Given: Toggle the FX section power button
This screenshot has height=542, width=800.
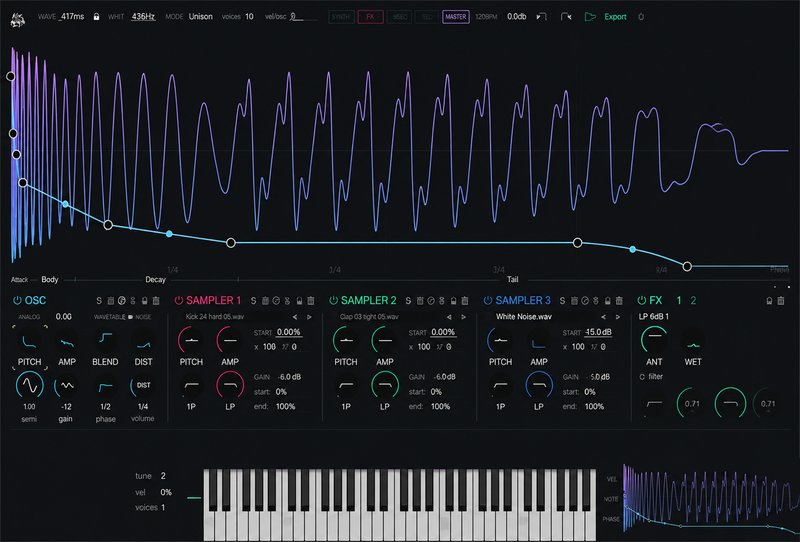Looking at the screenshot, I should [642, 301].
